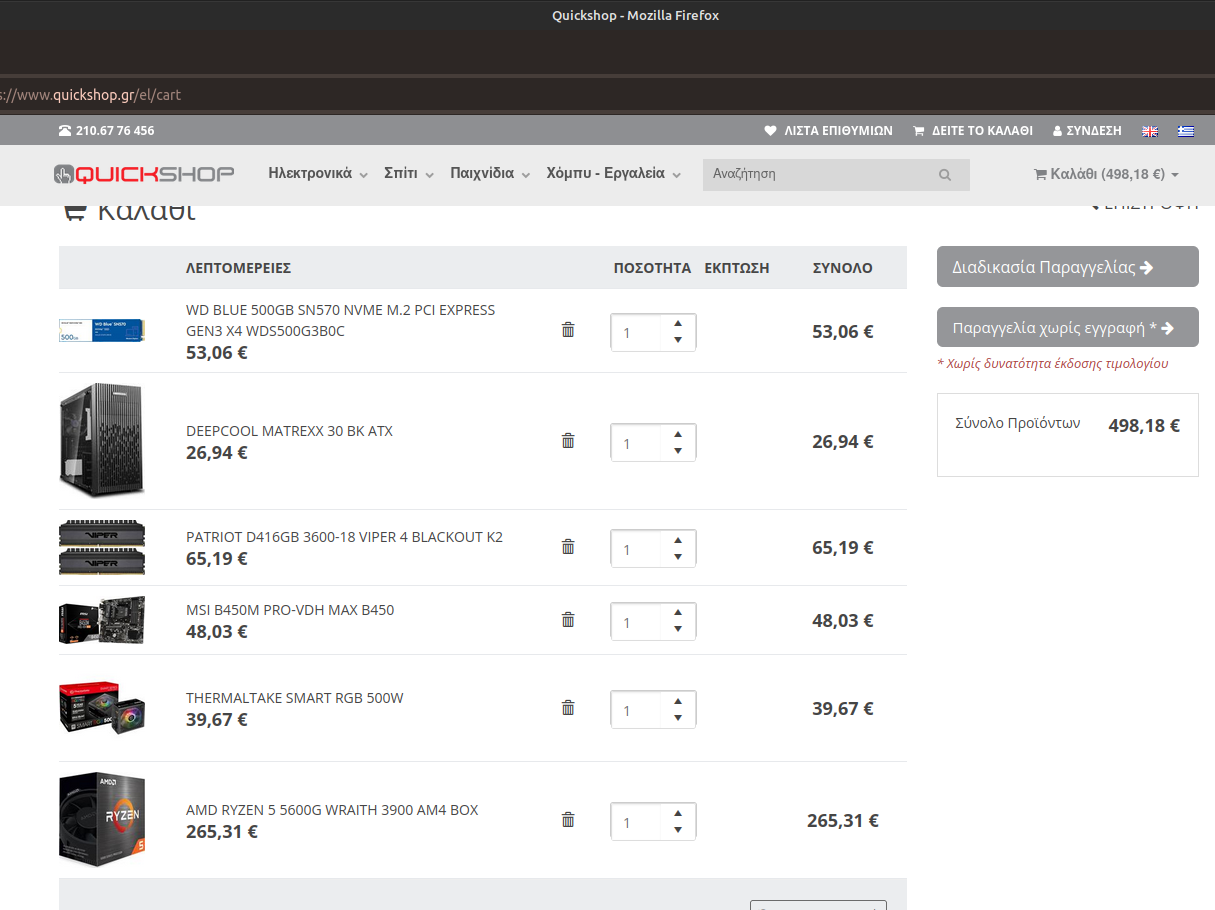Screen dimensions: 1215x910
Task: Click Διαδικασία Παραγγελίας button
Action: pos(1067,267)
